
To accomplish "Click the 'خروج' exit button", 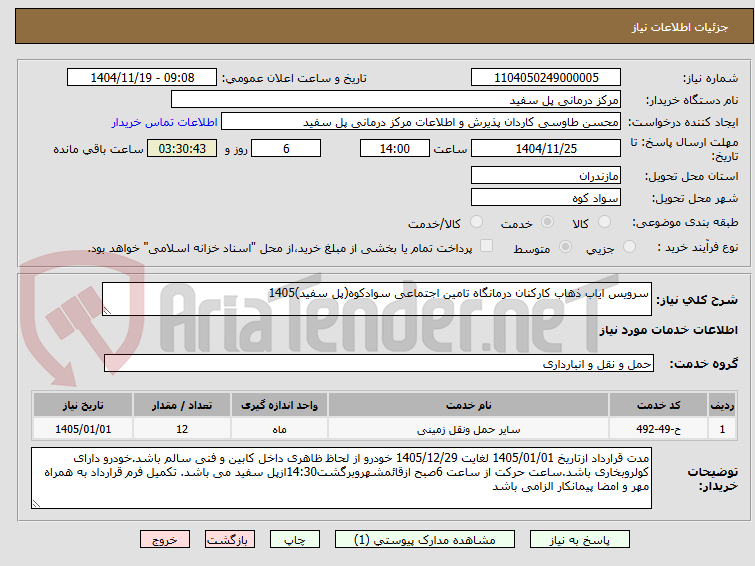I will (165, 540).
